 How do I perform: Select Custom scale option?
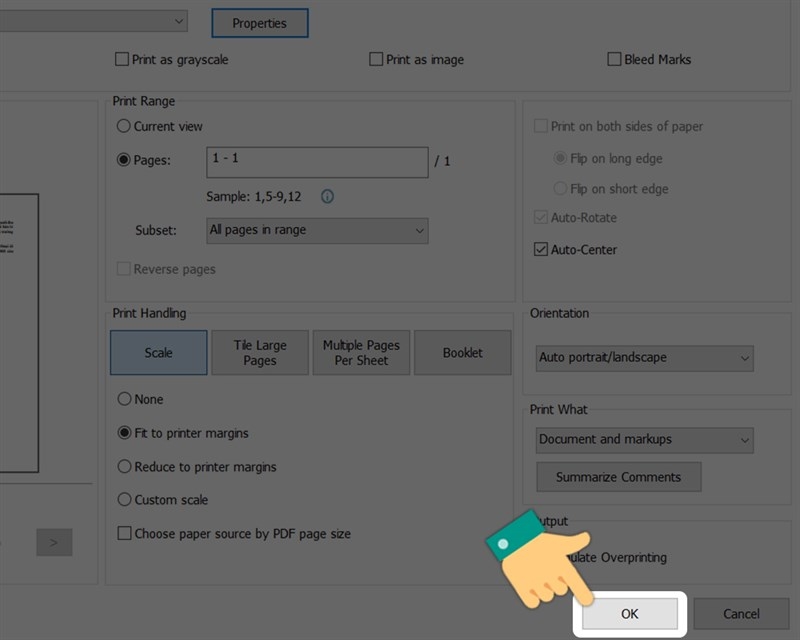coord(124,499)
